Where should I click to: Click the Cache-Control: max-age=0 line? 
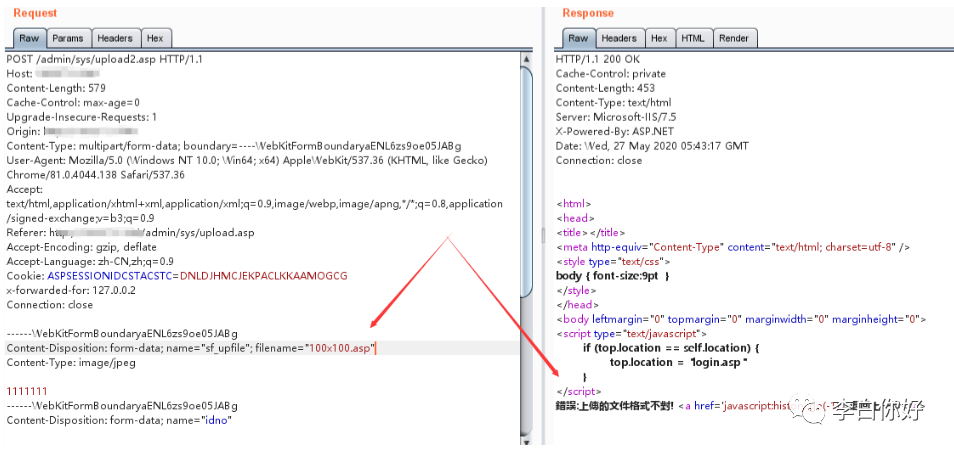(x=72, y=103)
